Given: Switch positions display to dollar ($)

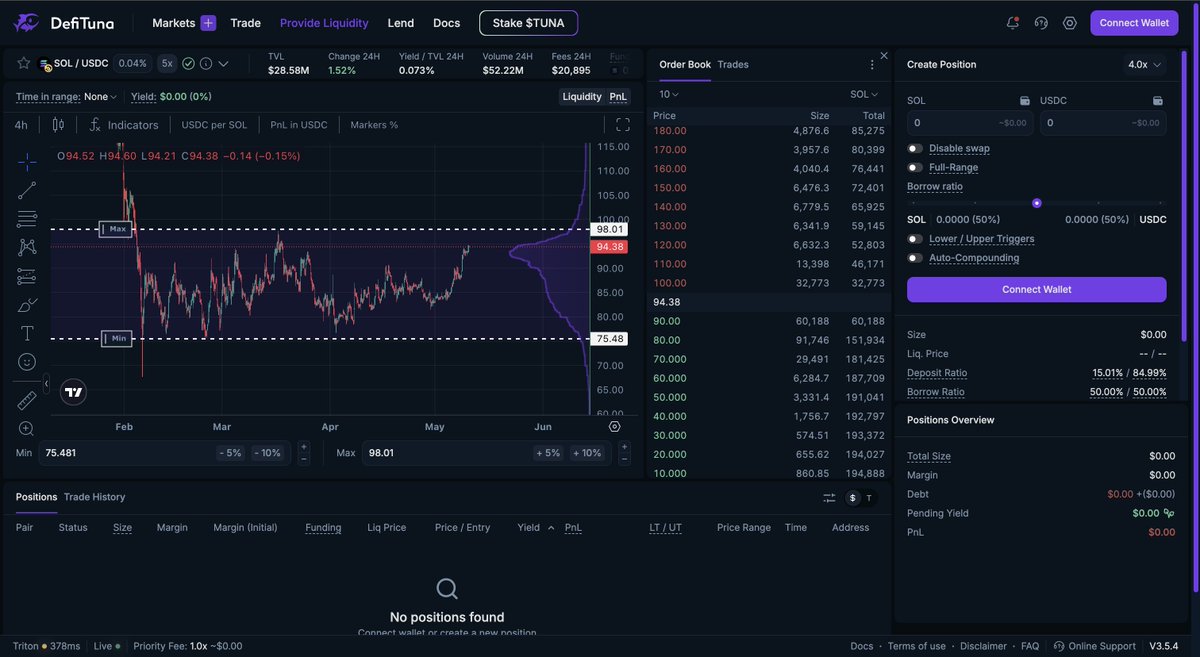Looking at the screenshot, I should [853, 498].
